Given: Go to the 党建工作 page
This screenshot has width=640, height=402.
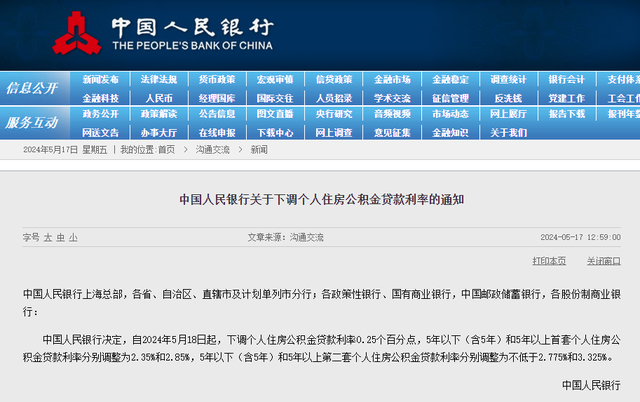Looking at the screenshot, I should [567, 98].
